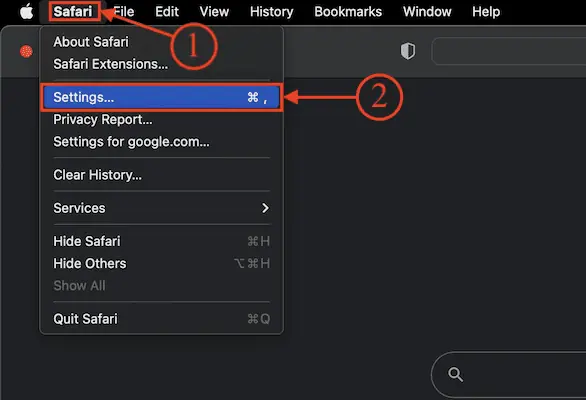Click the privacy shield icon in toolbar
Image resolution: width=586 pixels, height=400 pixels.
[408, 51]
